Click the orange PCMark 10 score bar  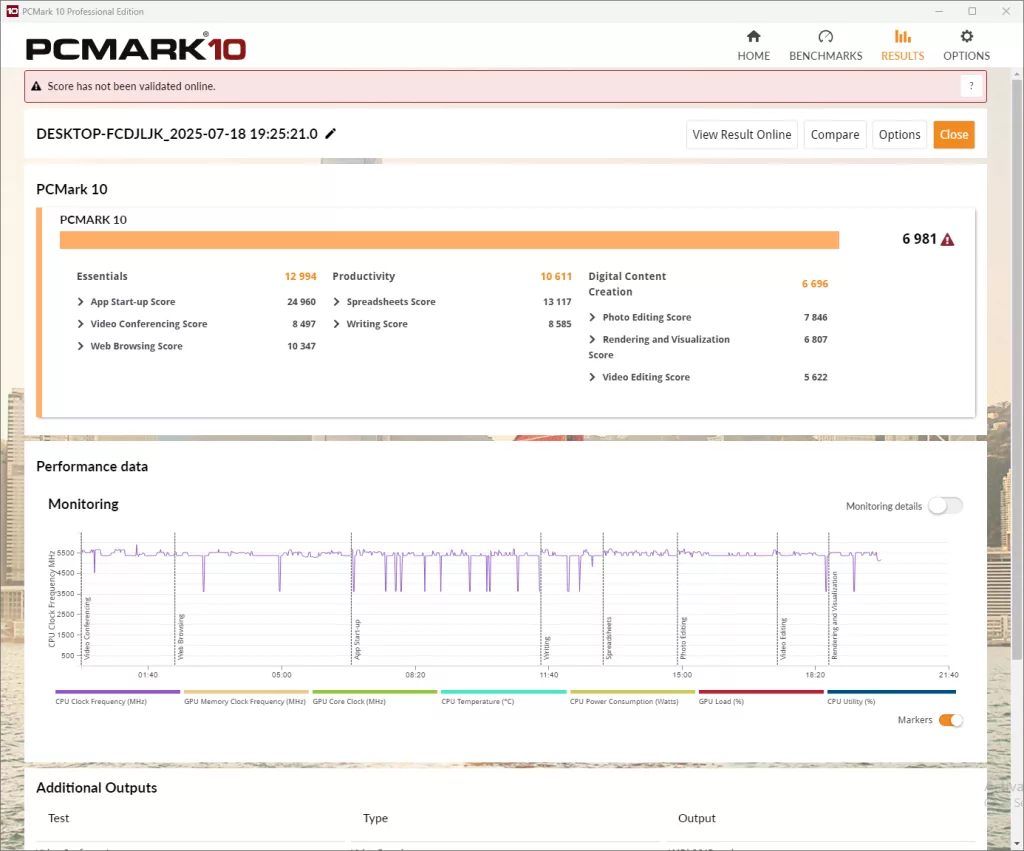449,240
